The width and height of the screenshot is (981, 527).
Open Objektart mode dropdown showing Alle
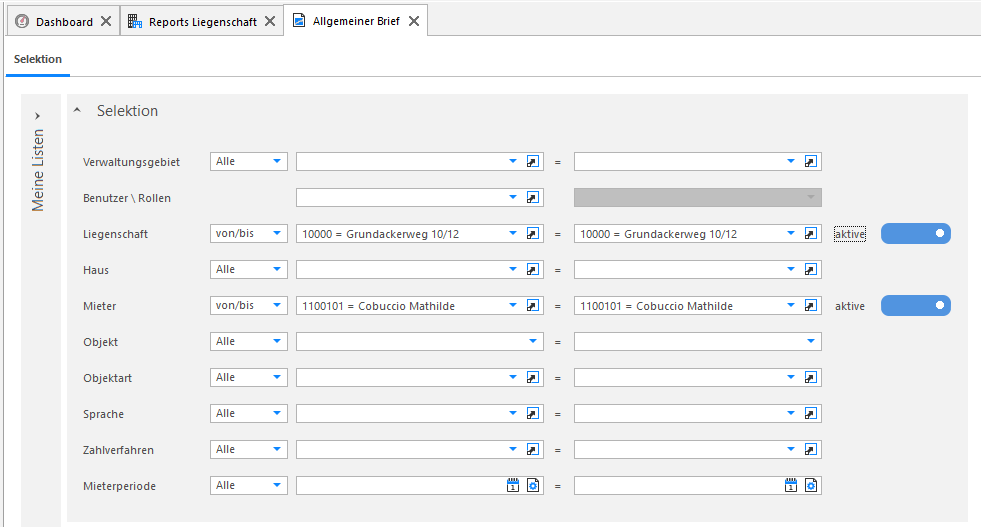pos(248,377)
